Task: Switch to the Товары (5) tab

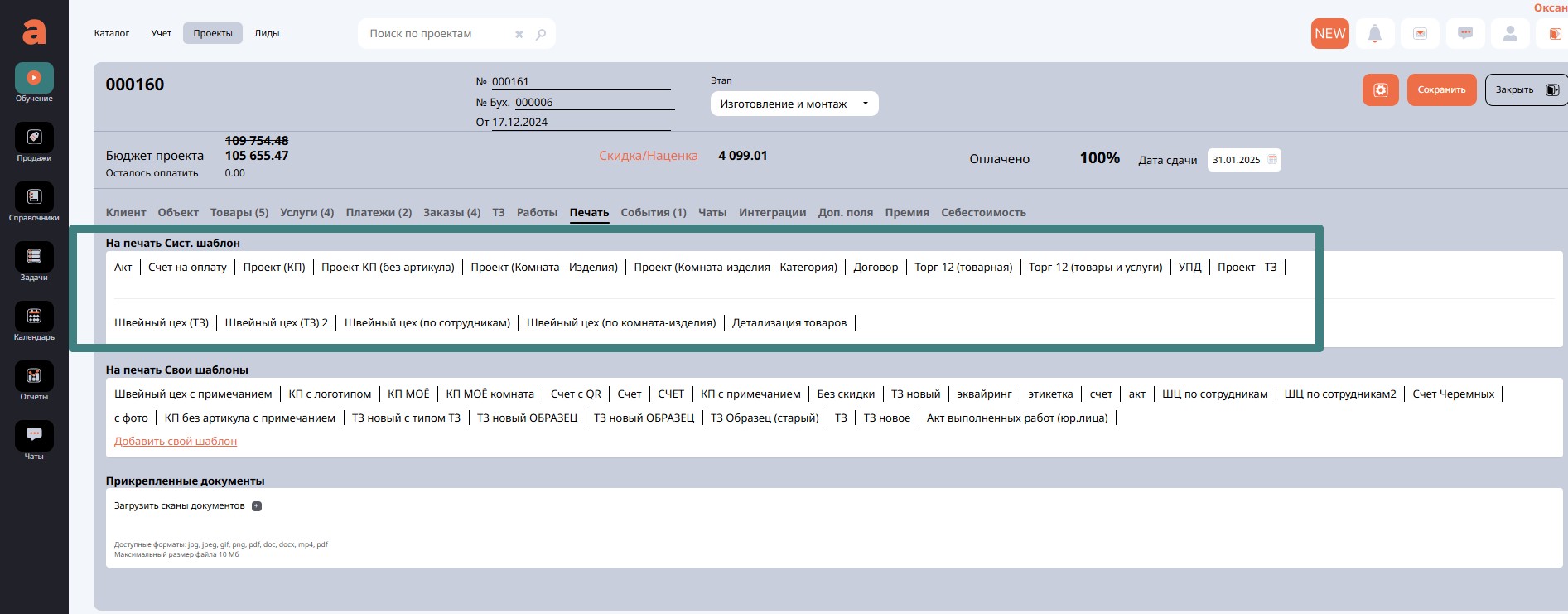Action: [x=239, y=213]
